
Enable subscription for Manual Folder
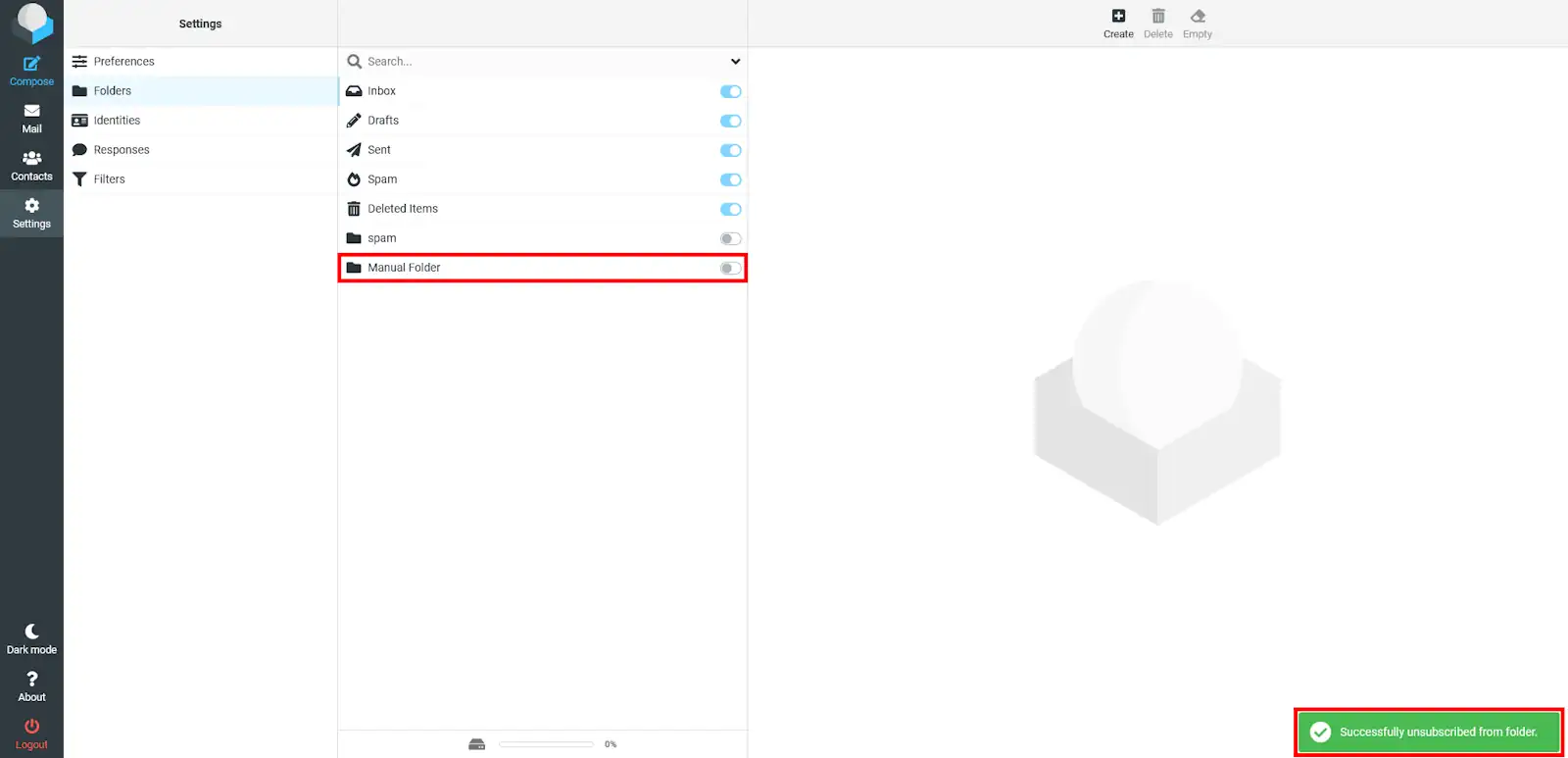tap(730, 269)
